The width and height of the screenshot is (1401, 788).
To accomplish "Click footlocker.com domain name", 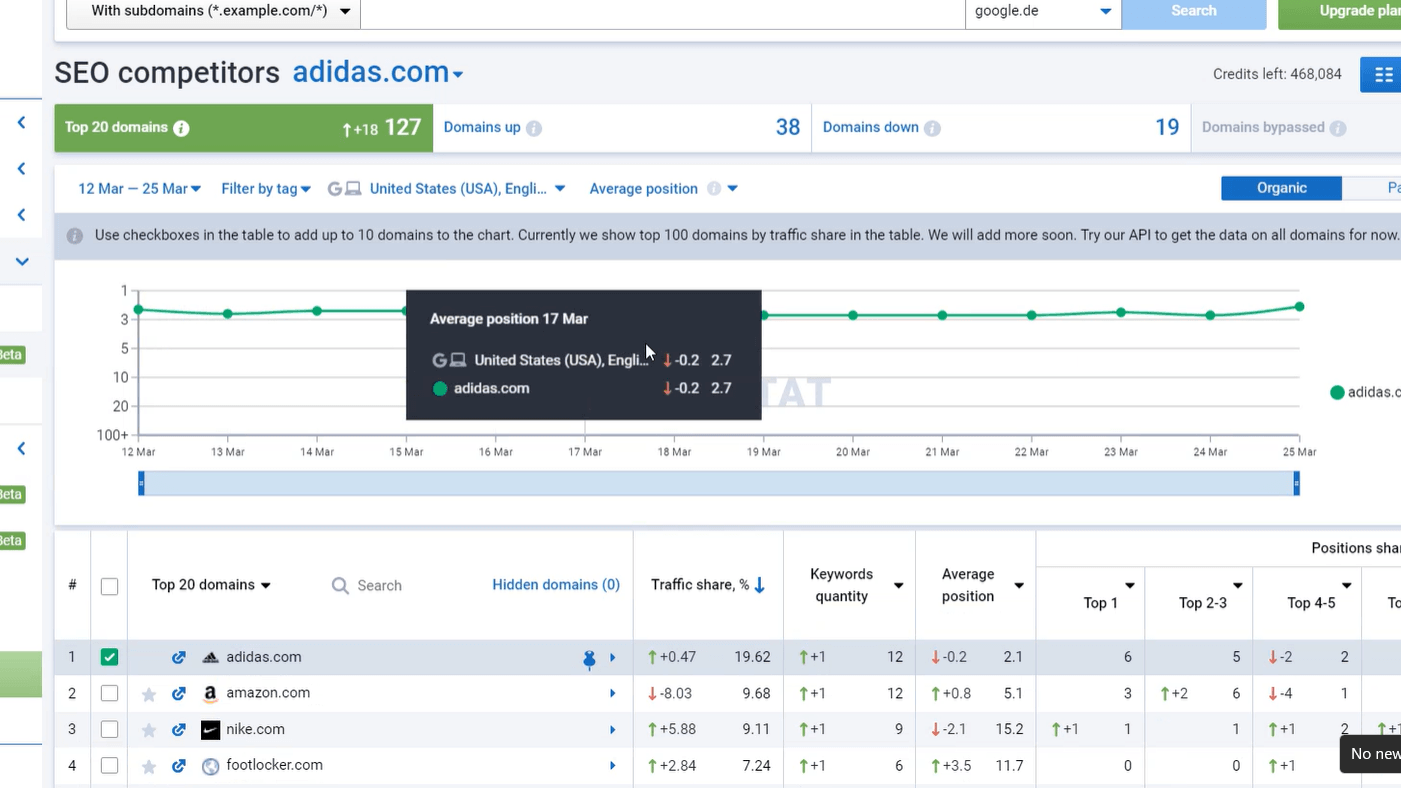I will (275, 765).
